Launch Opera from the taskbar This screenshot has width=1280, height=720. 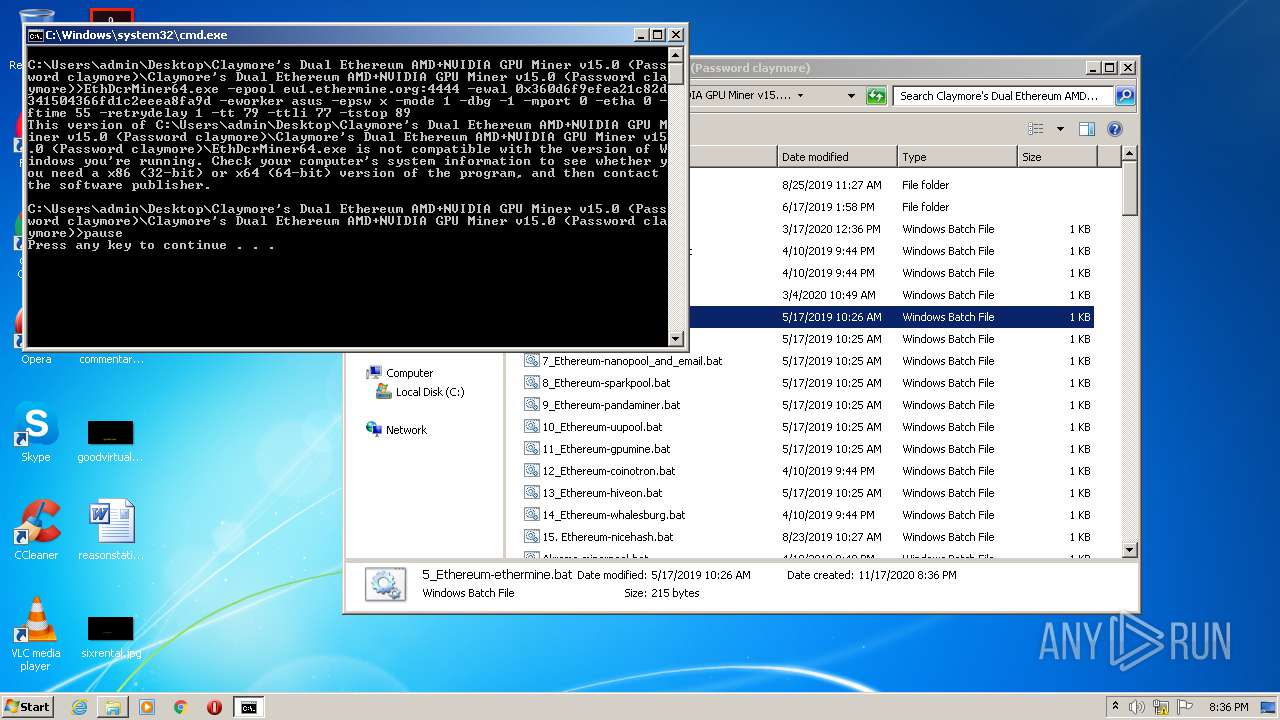214,707
